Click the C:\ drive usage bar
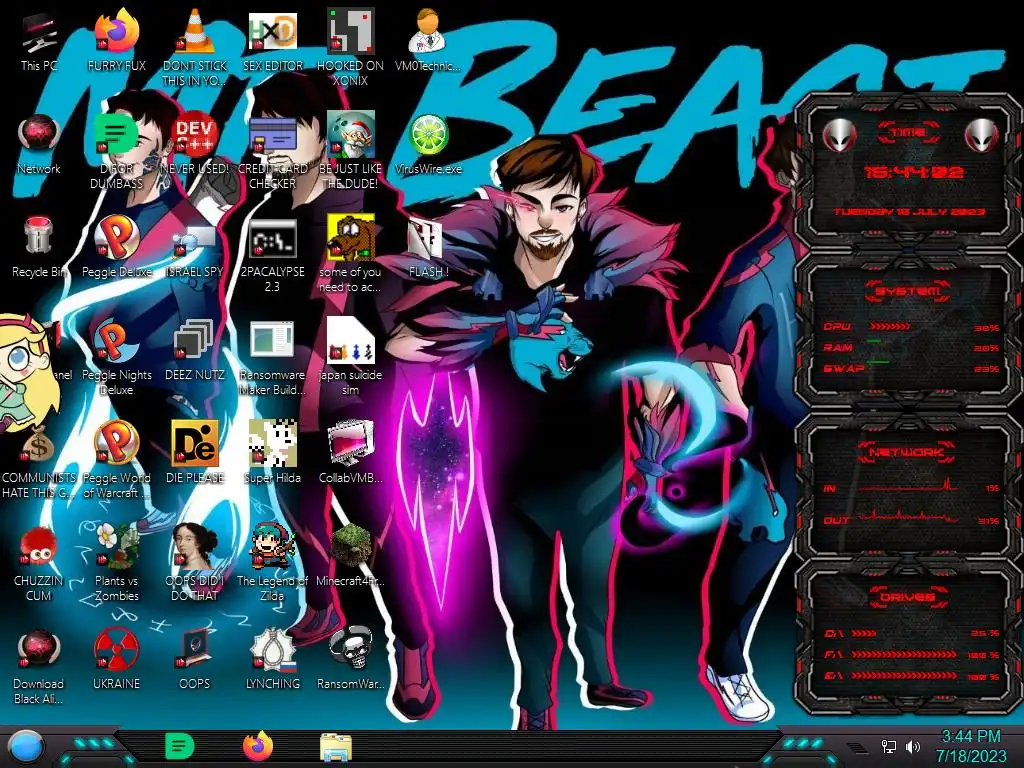 tap(864, 633)
